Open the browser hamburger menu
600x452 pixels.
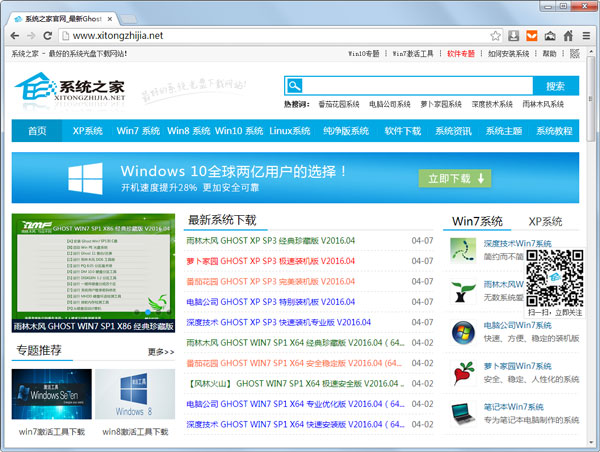586,36
